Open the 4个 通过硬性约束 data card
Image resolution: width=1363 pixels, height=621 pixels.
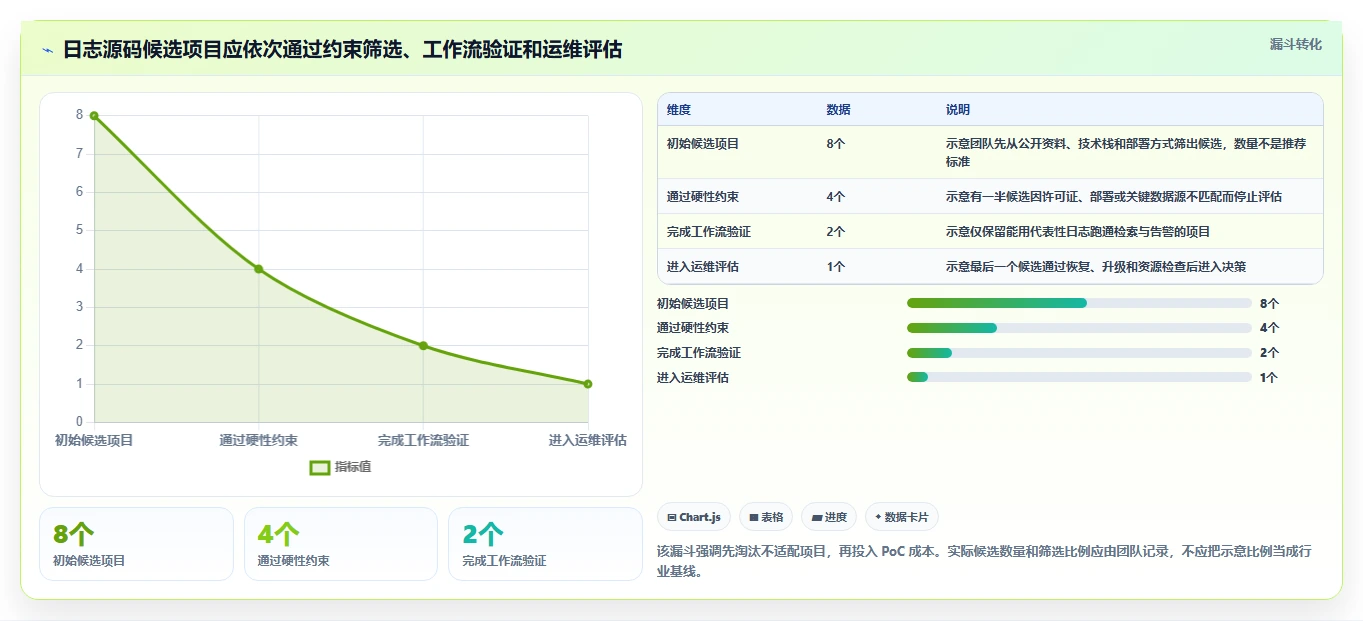(x=341, y=544)
